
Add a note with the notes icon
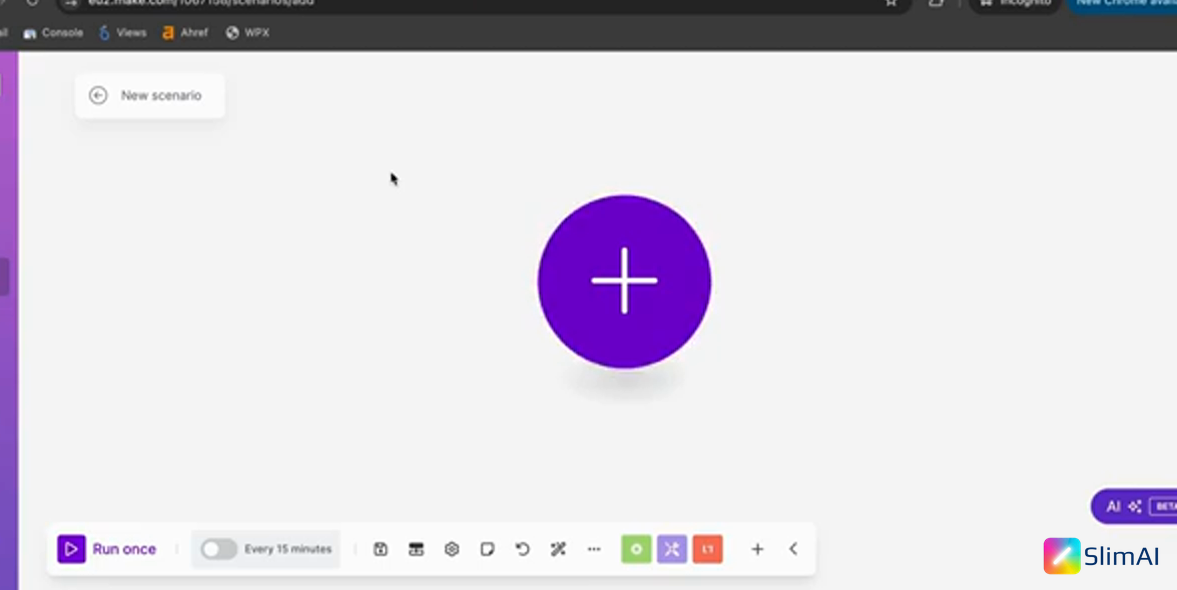pos(487,549)
